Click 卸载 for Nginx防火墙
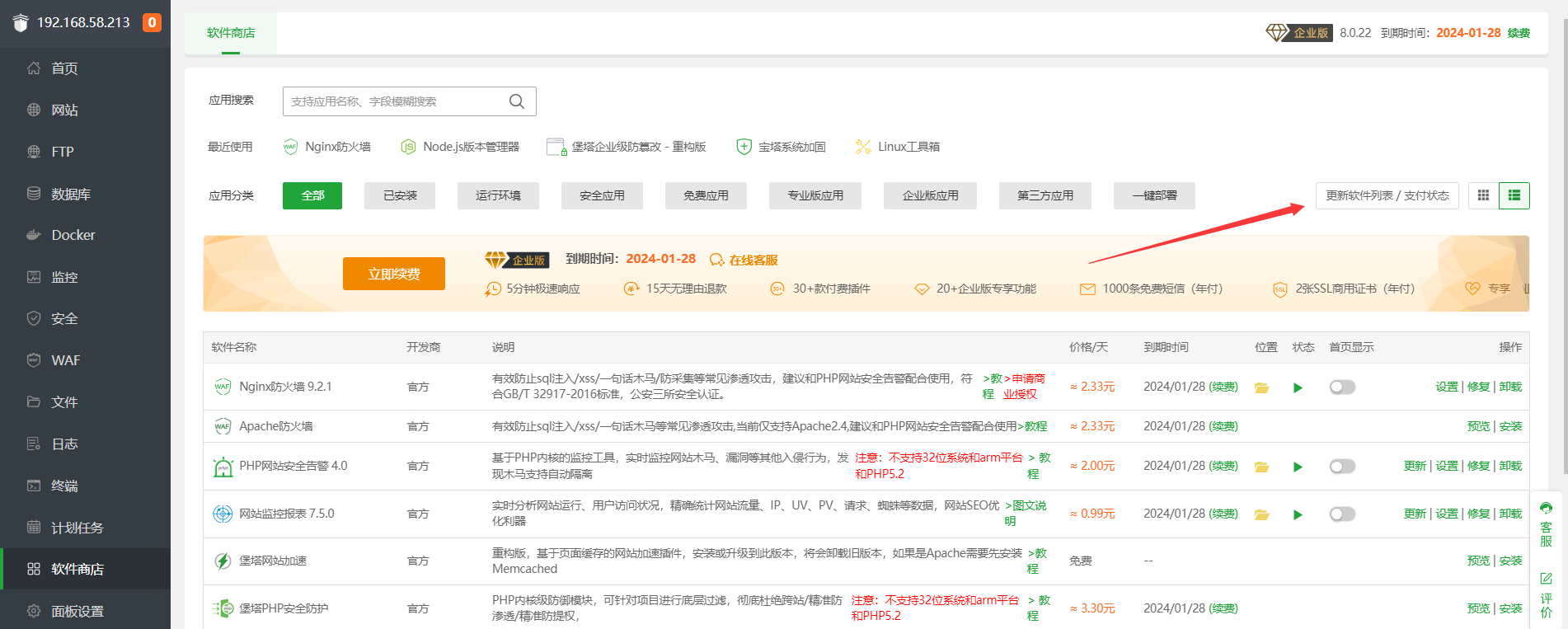Image resolution: width=1568 pixels, height=629 pixels. (1510, 387)
